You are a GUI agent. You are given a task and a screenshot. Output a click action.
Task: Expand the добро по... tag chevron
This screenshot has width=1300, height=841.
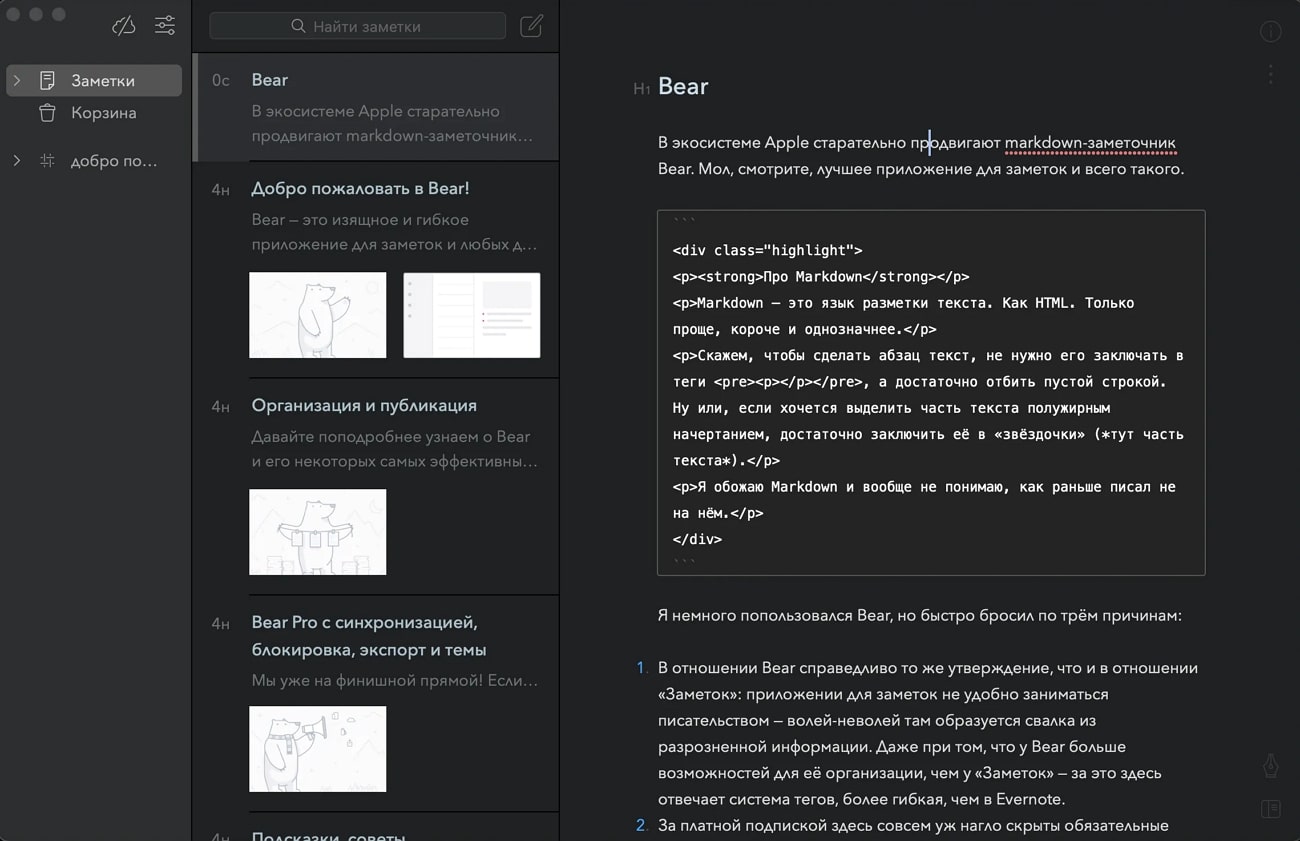pos(17,161)
